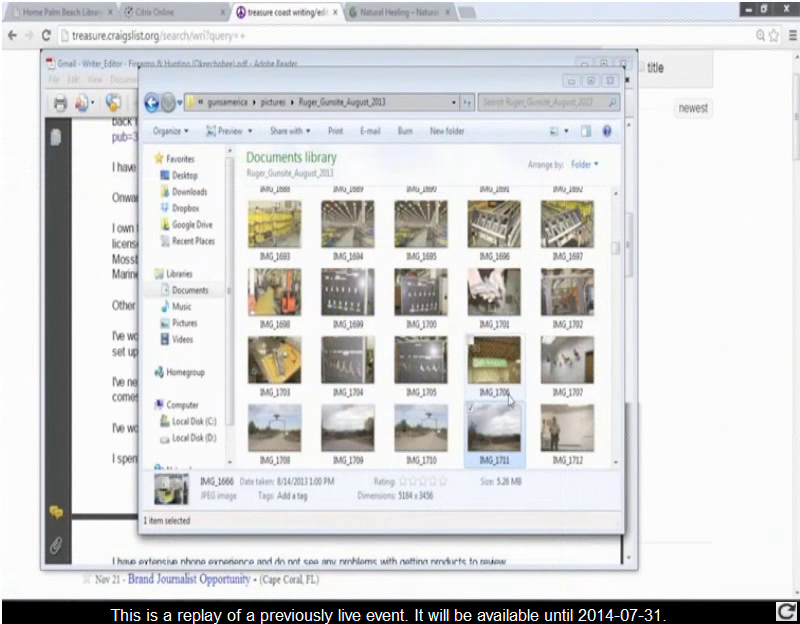Click the browser reload icon

pyautogui.click(x=46, y=35)
